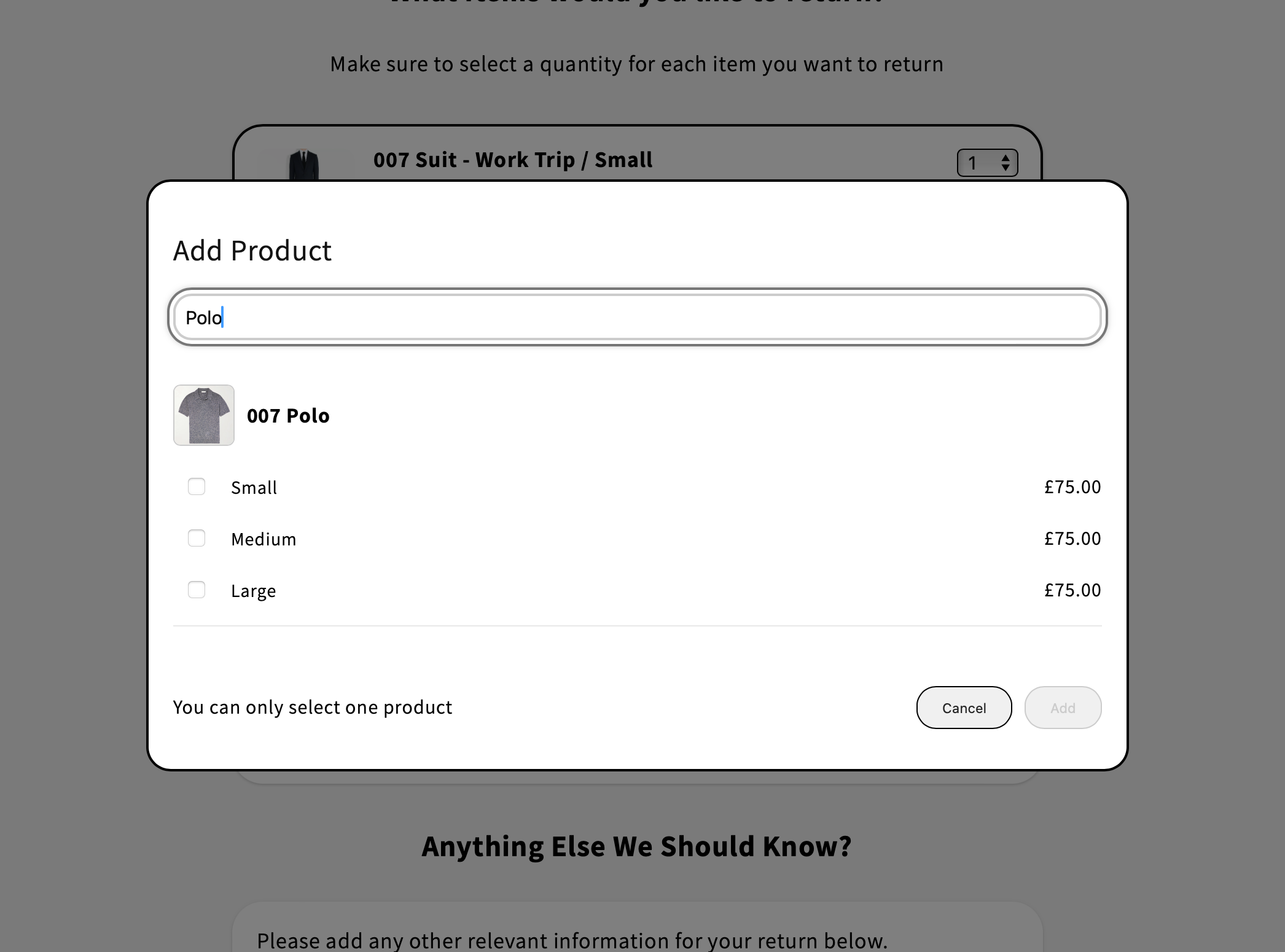1285x952 pixels.
Task: Click the quantity selector down arrow
Action: (1006, 168)
